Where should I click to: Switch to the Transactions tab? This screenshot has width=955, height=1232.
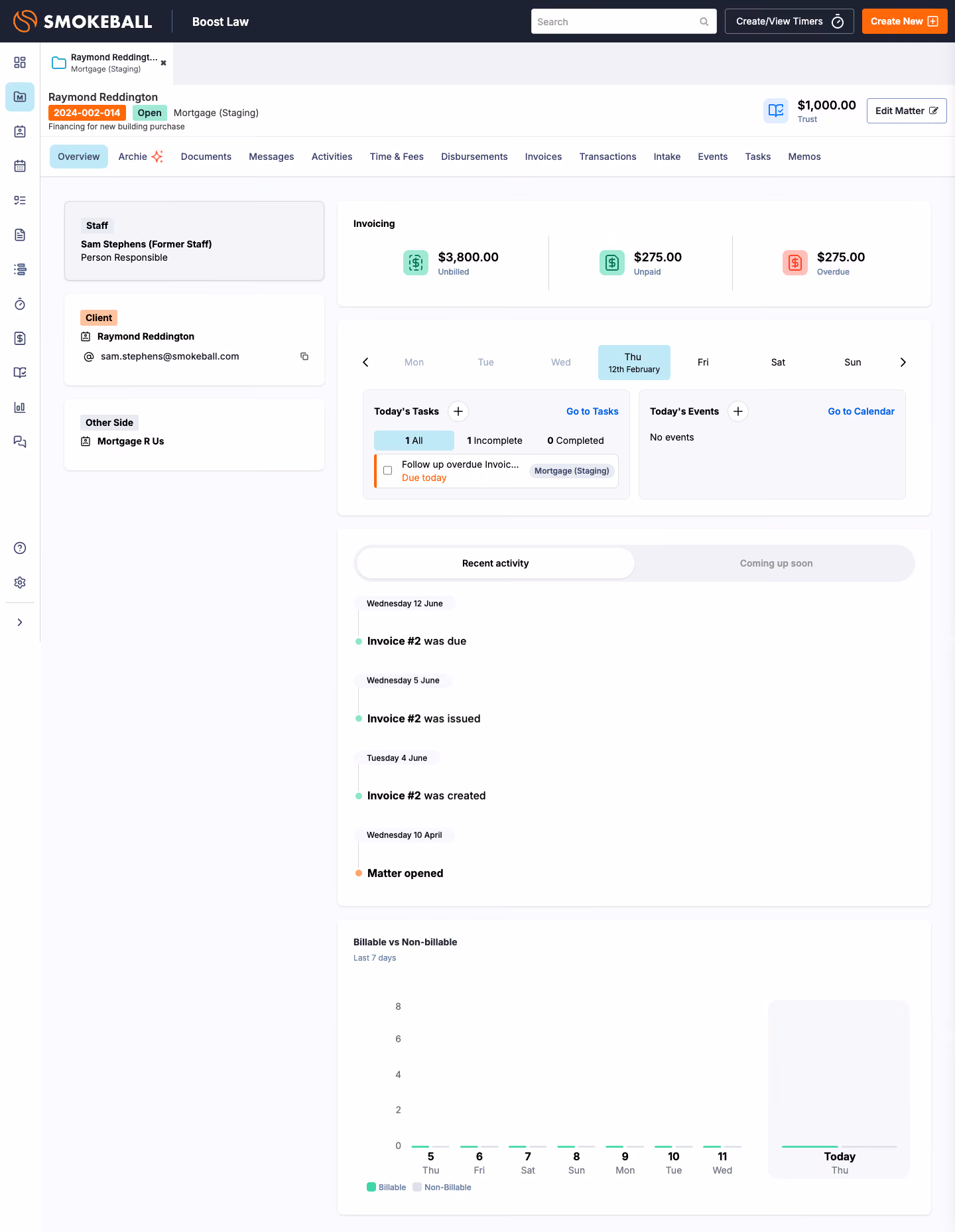(x=607, y=157)
